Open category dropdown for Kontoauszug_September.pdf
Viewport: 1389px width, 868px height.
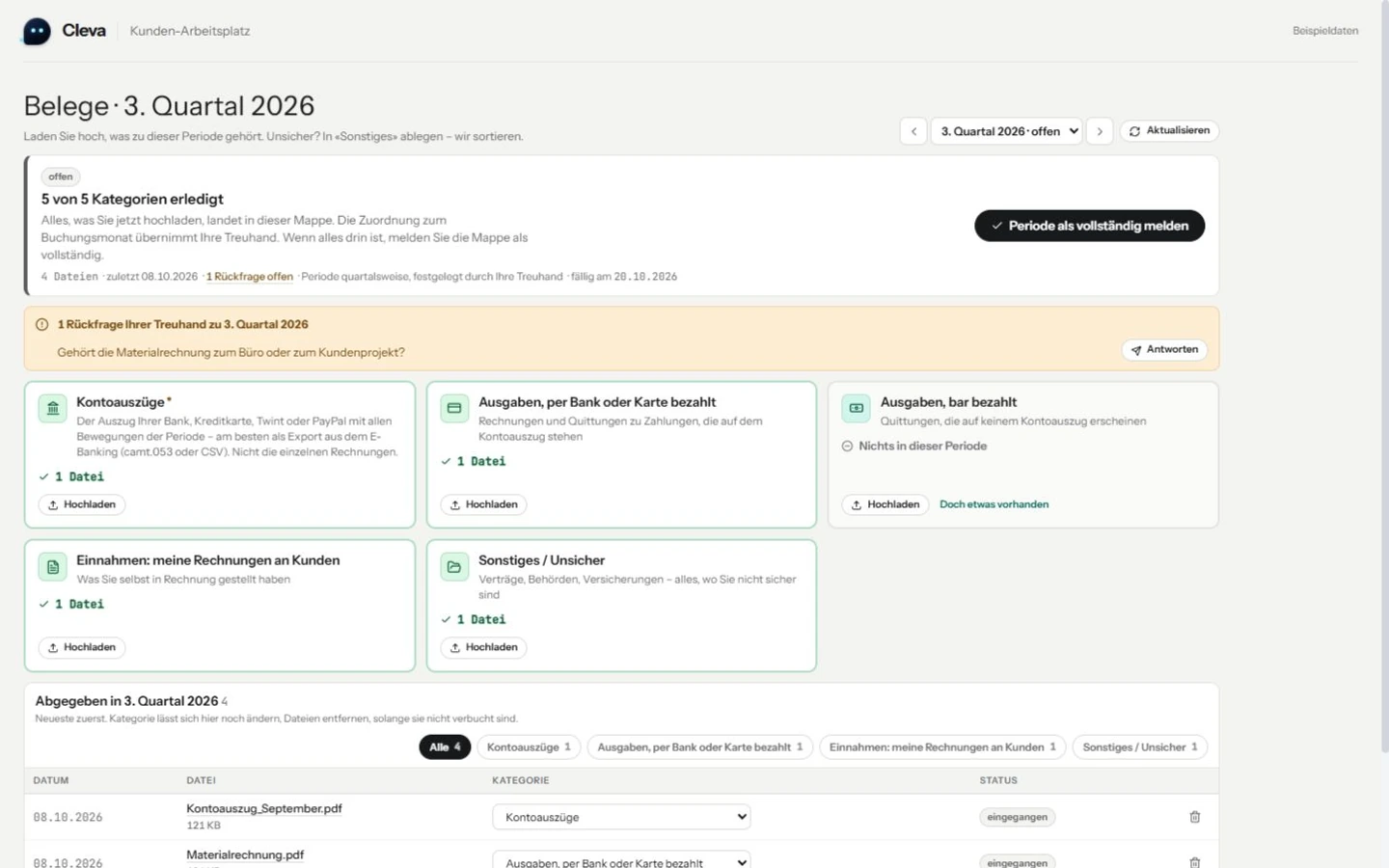621,817
